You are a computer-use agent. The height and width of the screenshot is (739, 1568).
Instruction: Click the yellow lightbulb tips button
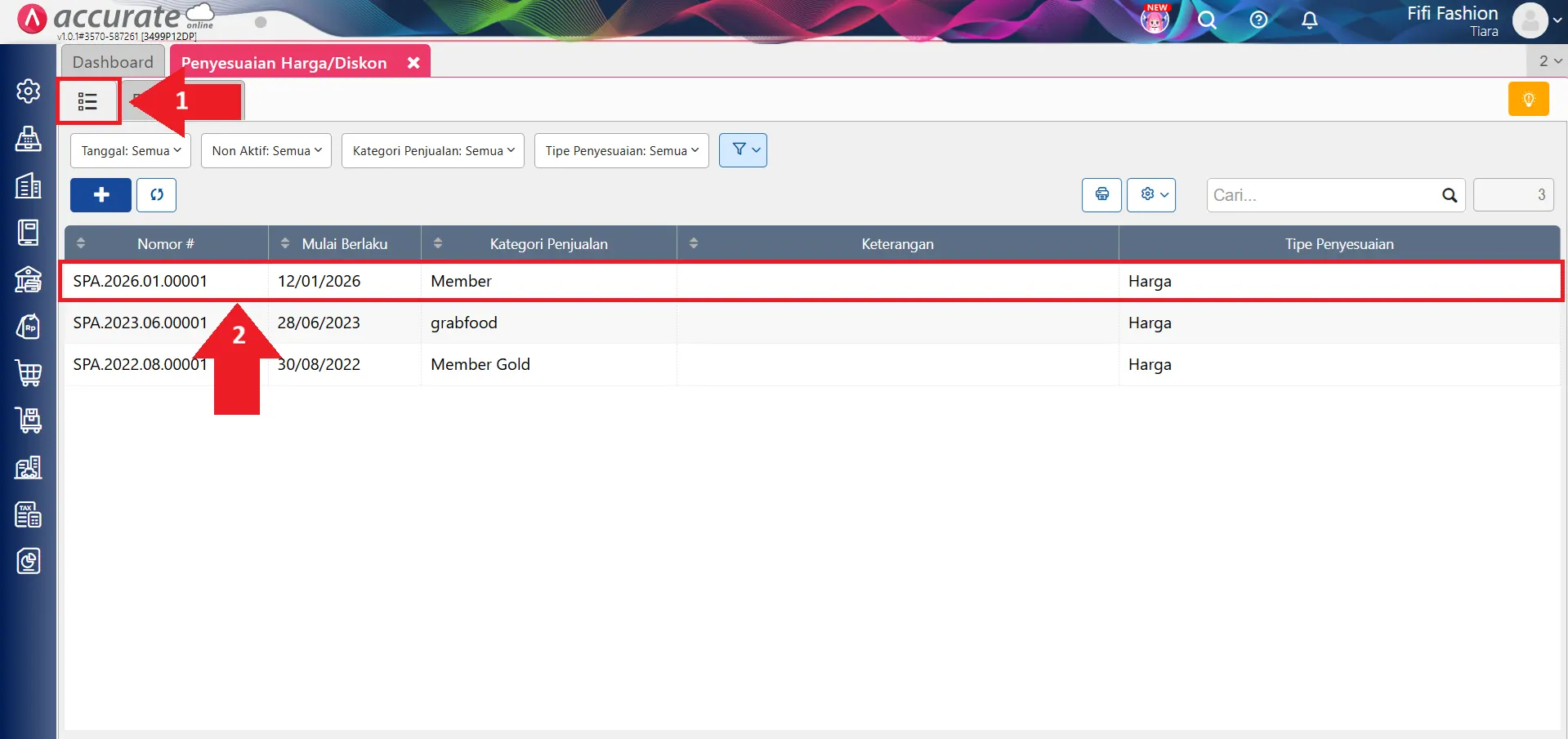1528,100
